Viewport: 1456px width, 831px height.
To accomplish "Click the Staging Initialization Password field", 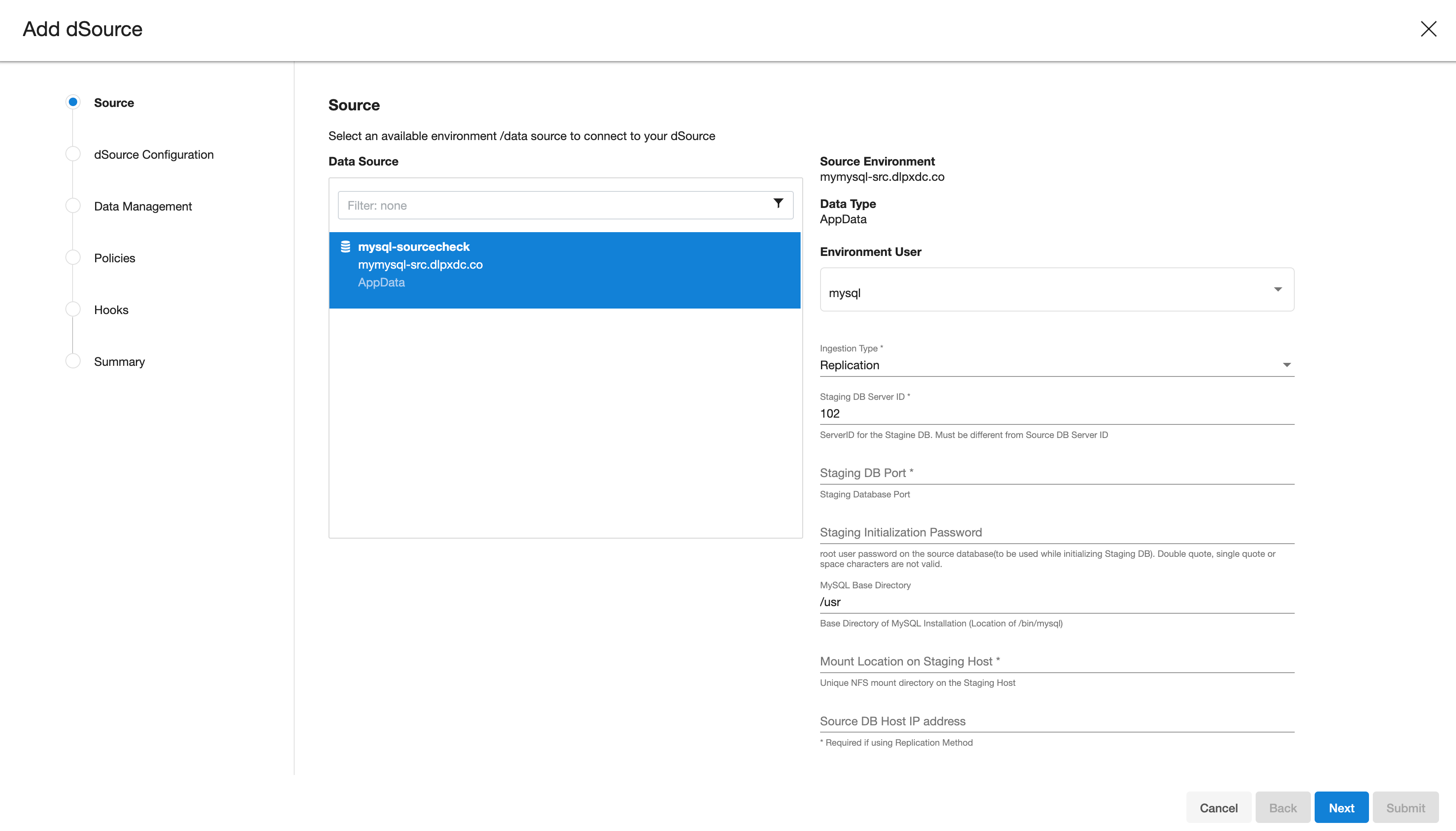I will coord(1057,533).
